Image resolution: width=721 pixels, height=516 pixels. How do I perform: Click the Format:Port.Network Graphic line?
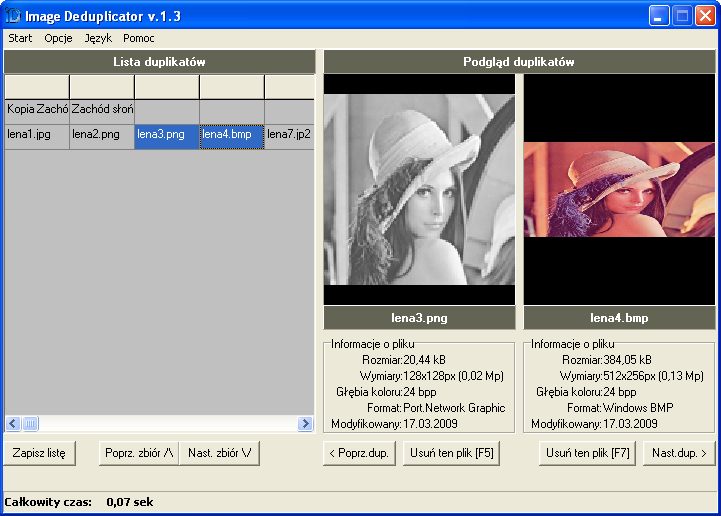click(x=436, y=407)
